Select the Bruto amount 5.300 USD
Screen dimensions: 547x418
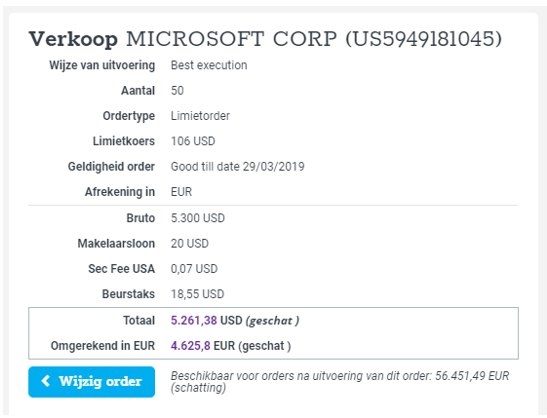[x=198, y=218]
